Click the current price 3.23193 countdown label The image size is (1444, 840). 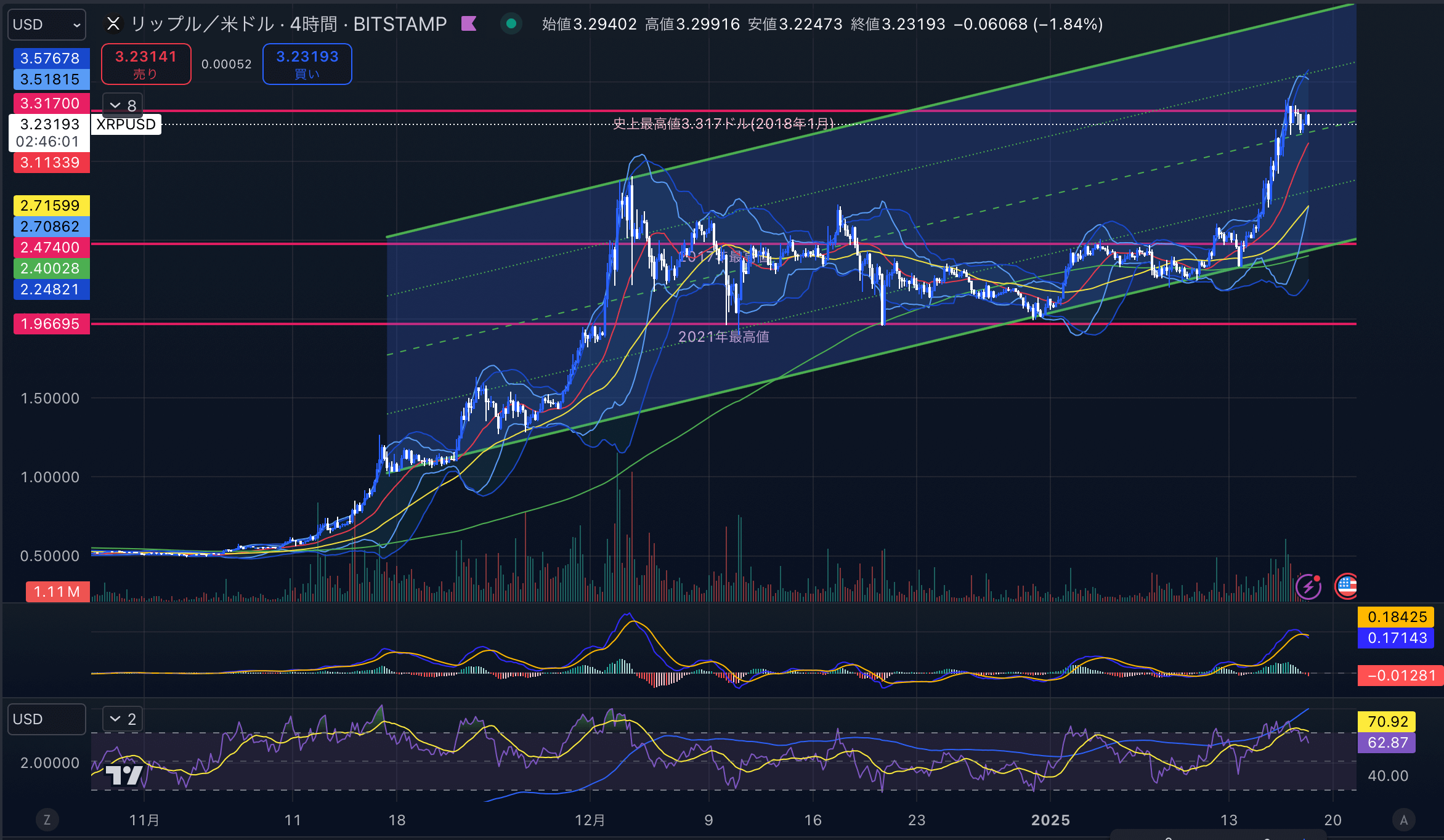point(49,133)
